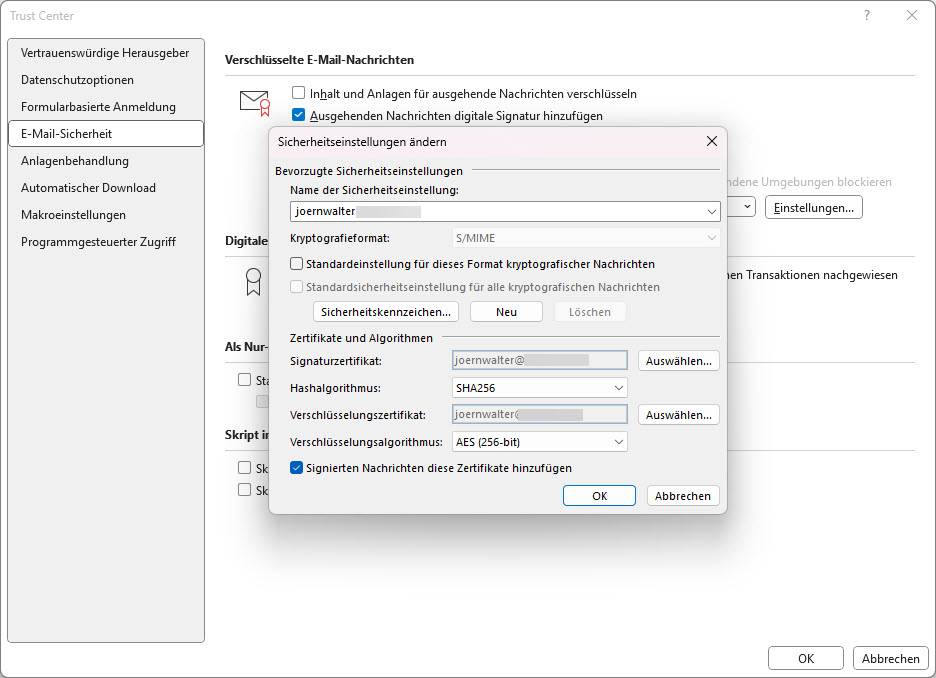Uncheck Ausgehenden Nachrichten digitale Signatur hinzufügen
The height and width of the screenshot is (678, 936).
click(298, 115)
